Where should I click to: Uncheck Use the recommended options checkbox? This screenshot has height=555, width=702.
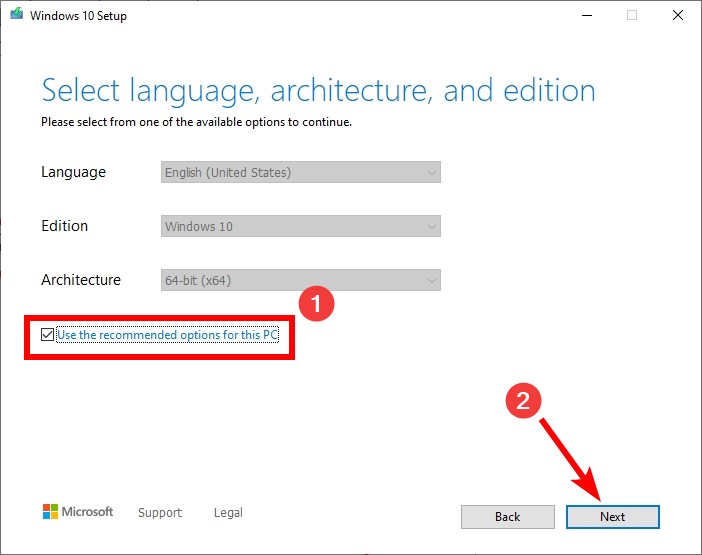47,335
